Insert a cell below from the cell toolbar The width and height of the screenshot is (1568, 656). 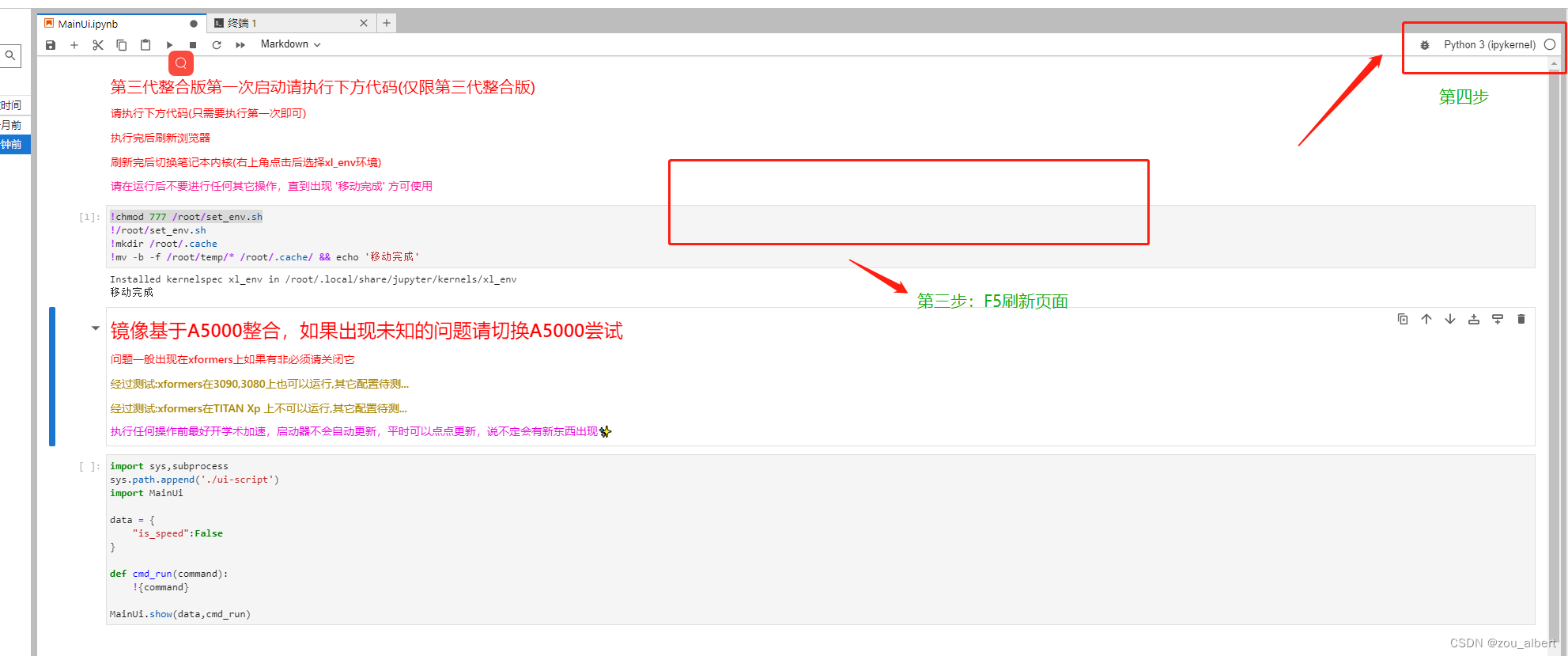coord(1498,319)
